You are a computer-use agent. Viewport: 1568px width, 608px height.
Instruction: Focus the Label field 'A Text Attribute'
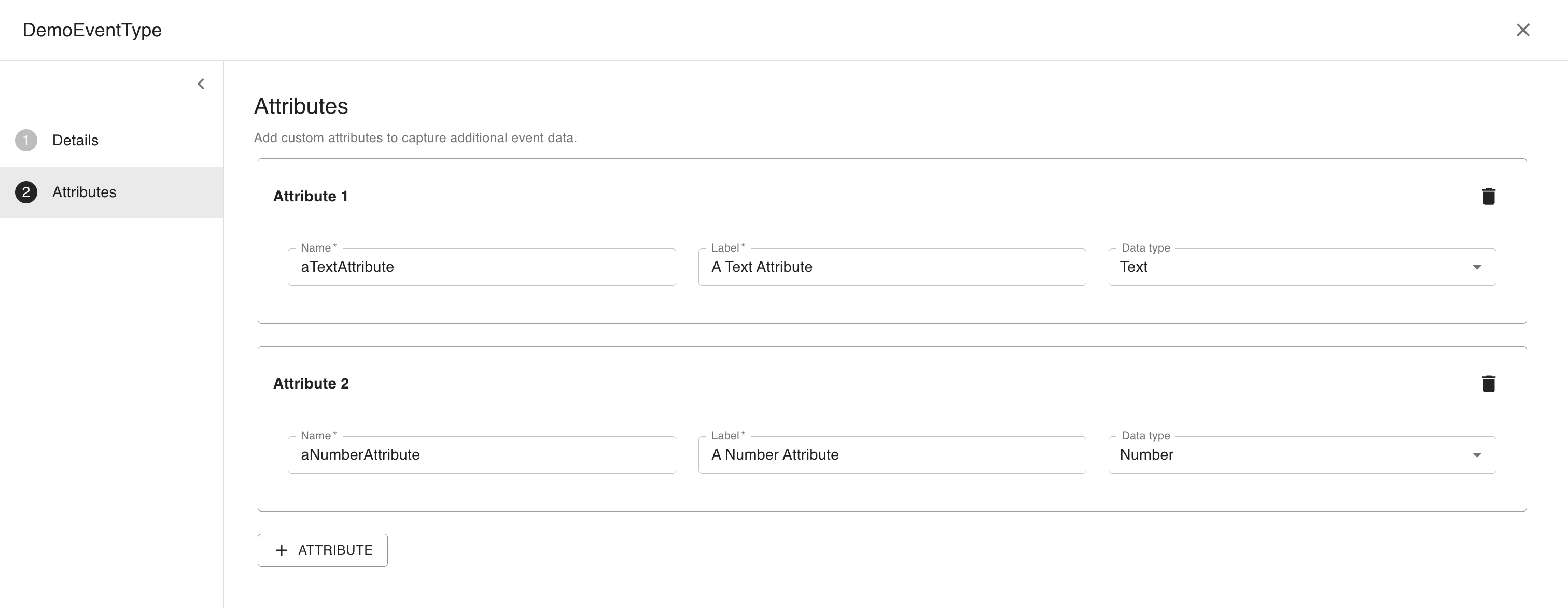(891, 267)
